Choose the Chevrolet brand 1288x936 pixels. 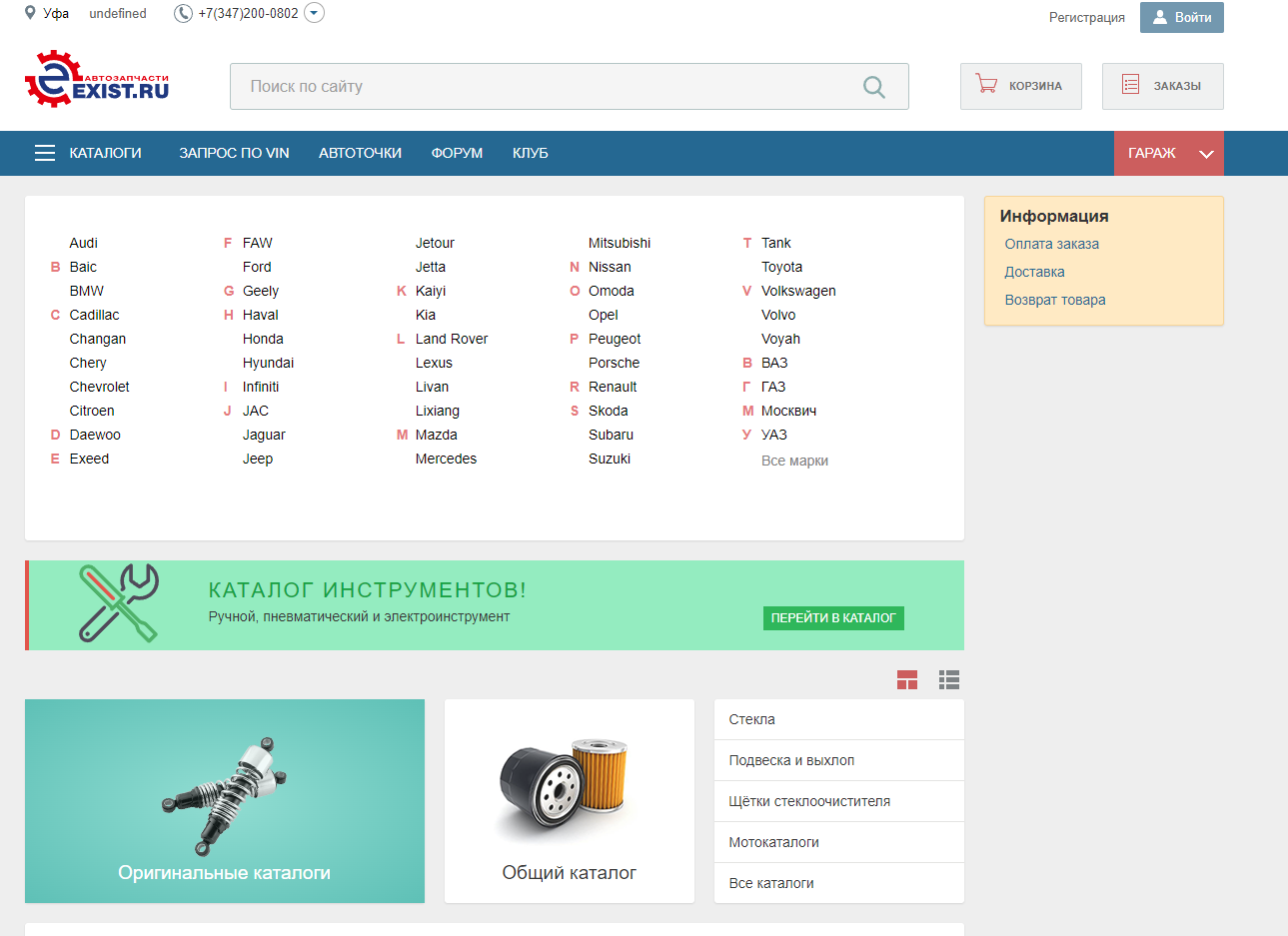(100, 387)
